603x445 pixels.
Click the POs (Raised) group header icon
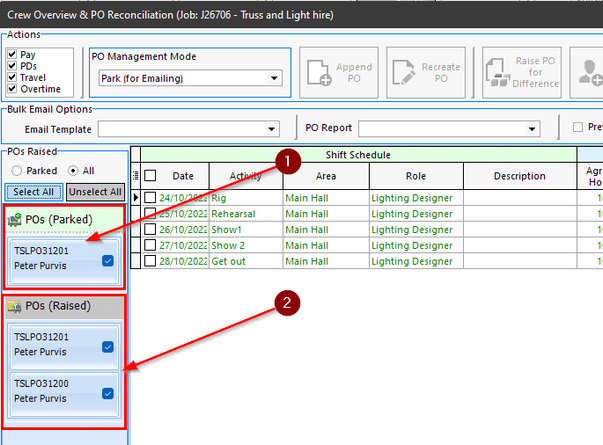[15, 307]
